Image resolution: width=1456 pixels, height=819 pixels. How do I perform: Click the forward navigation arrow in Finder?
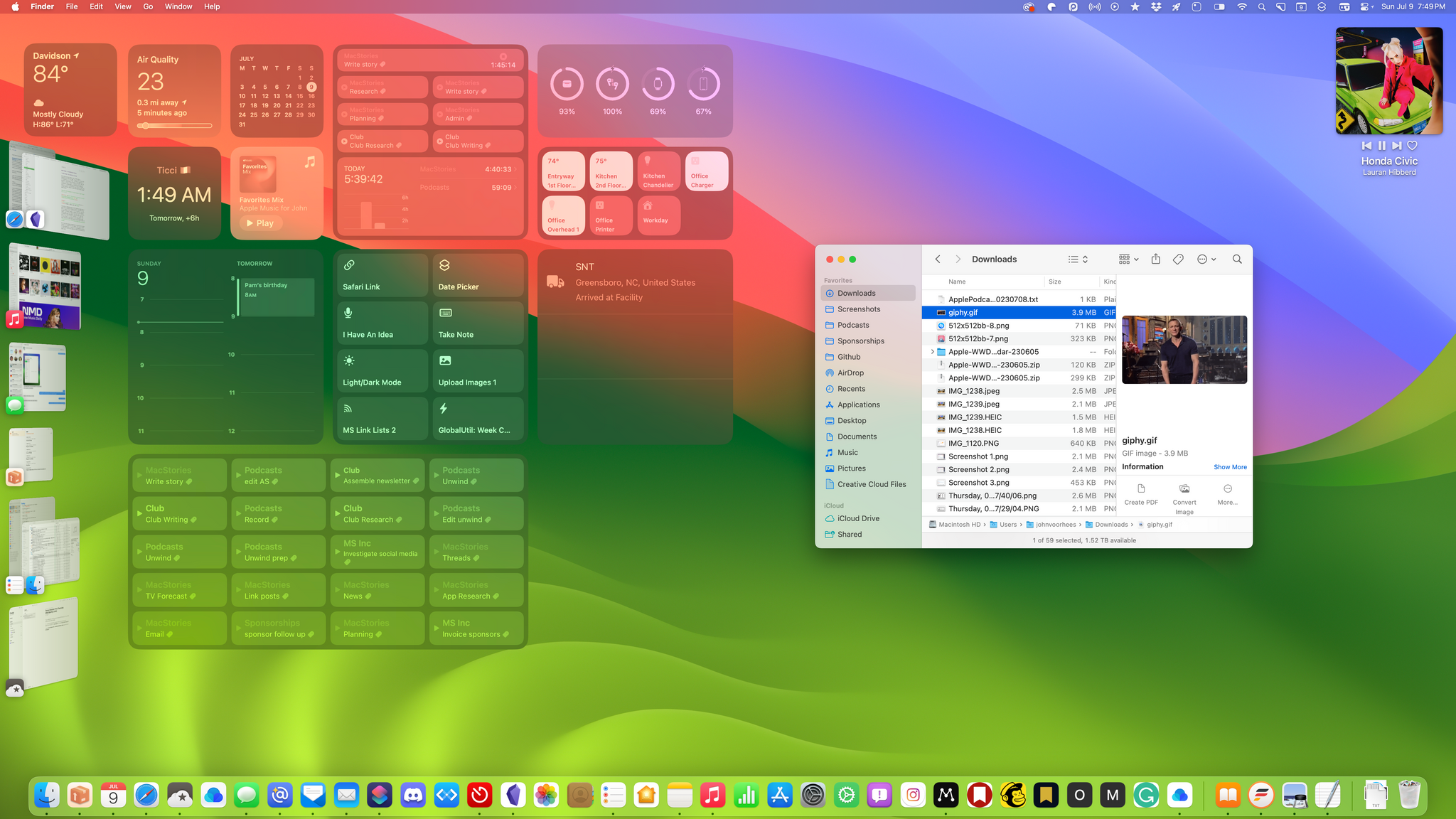[958, 259]
